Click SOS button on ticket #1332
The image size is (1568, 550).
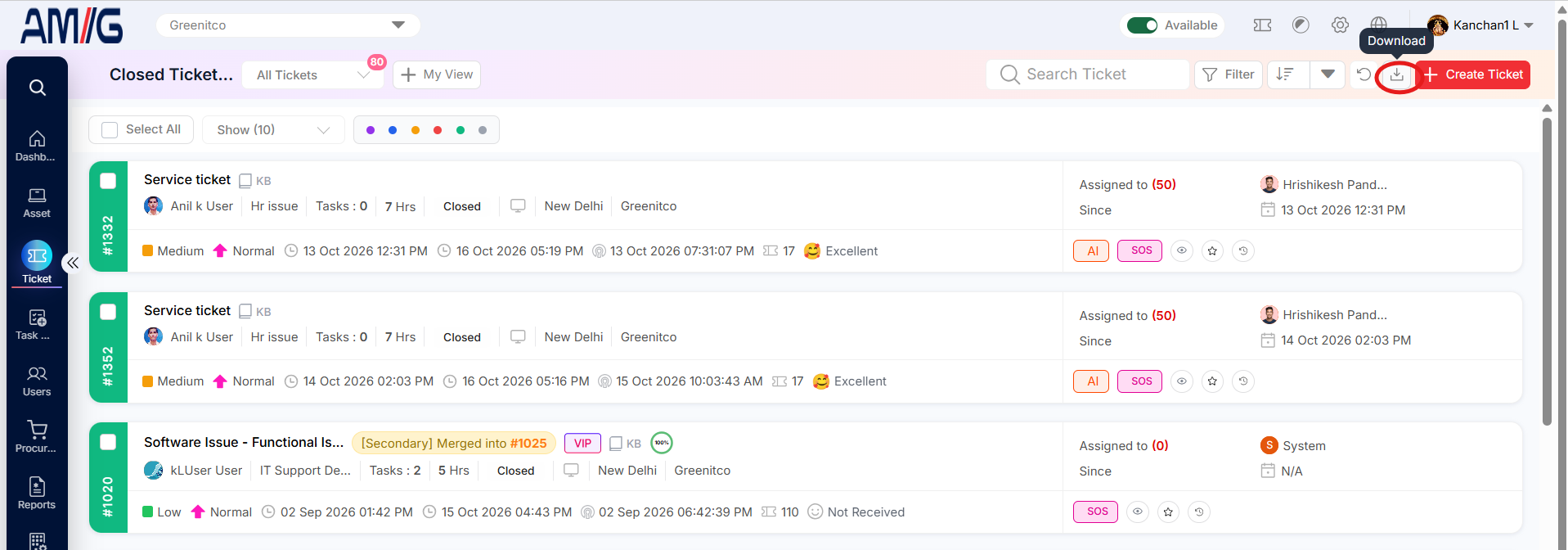pos(1140,251)
